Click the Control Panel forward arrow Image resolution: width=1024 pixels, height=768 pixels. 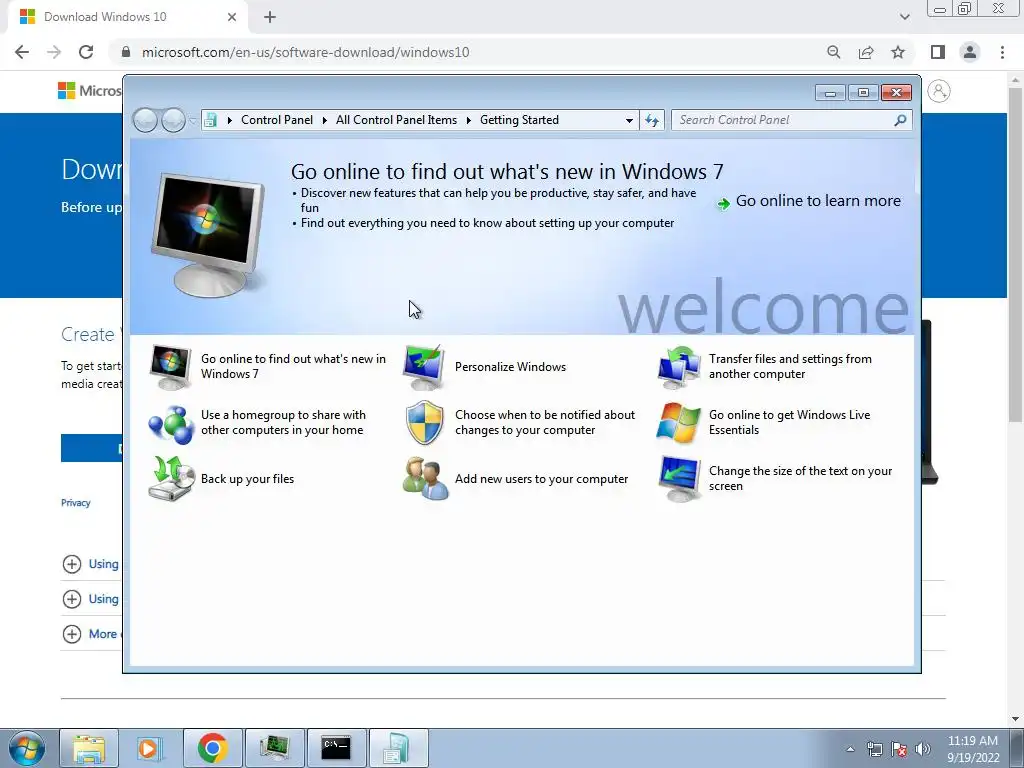tap(173, 120)
